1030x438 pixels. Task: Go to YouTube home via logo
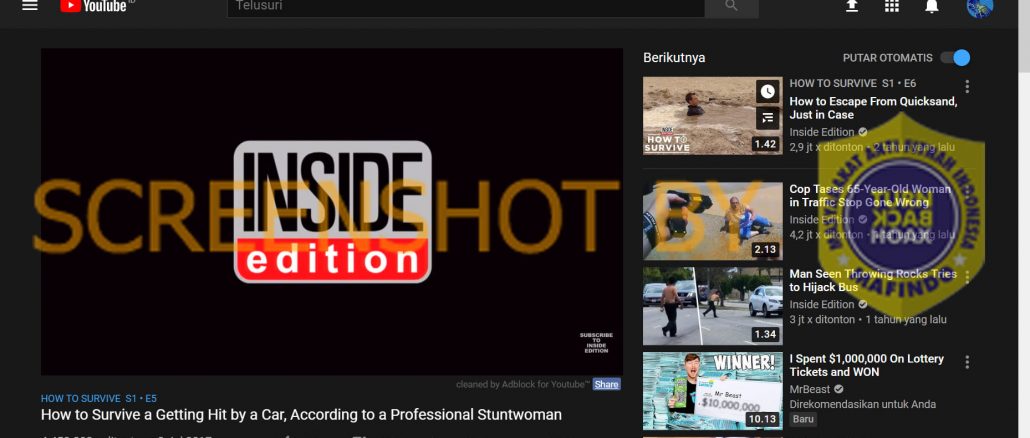[94, 5]
